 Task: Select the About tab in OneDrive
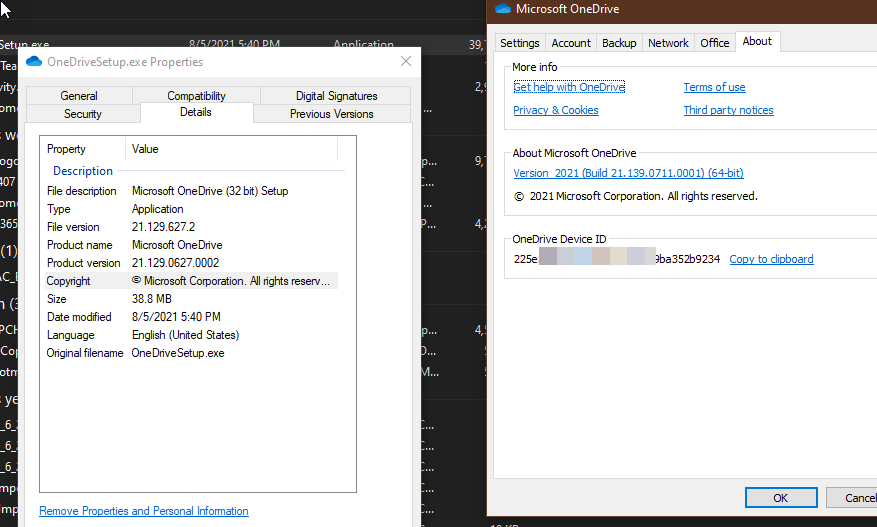(757, 41)
